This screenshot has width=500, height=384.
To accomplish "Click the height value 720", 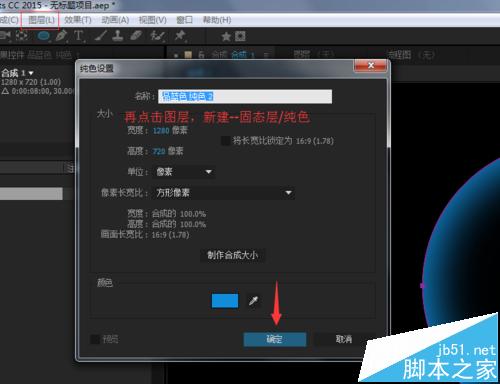I will coord(159,152).
